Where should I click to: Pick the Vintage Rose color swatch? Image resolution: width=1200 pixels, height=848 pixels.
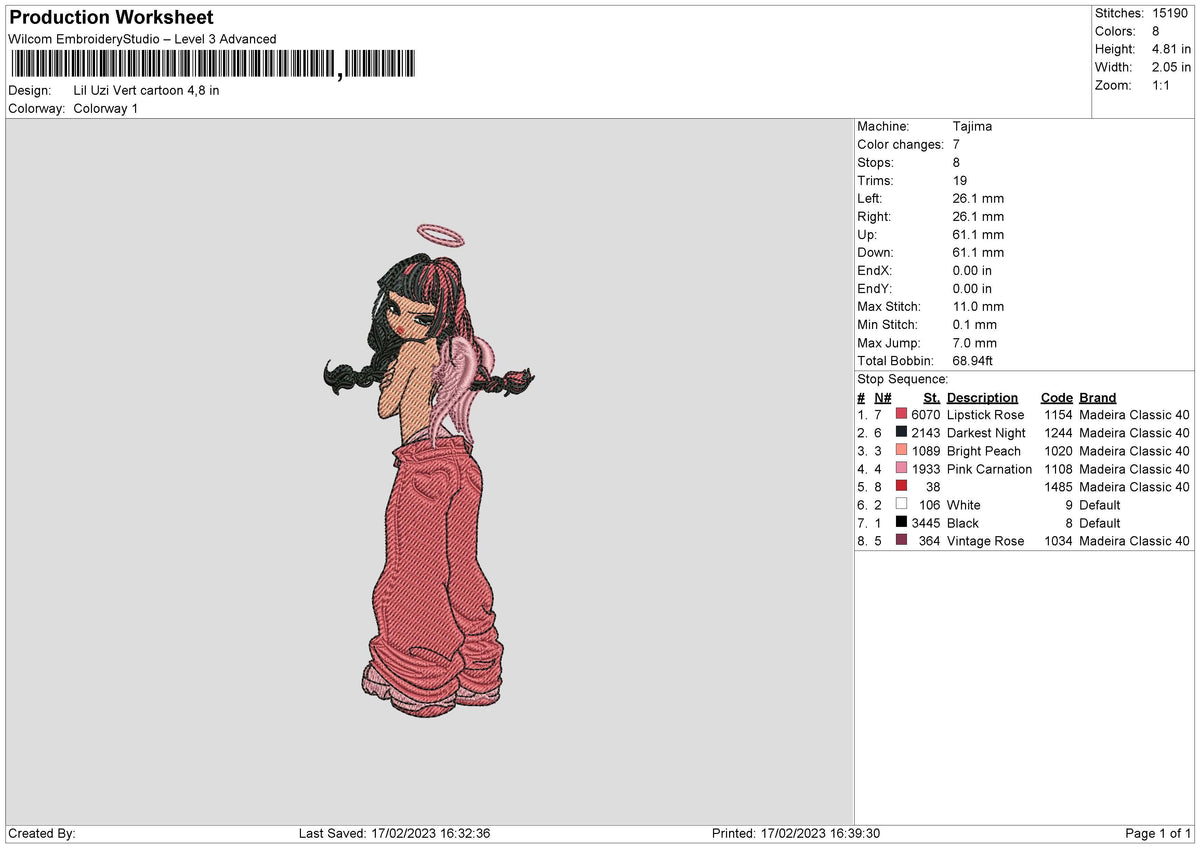(901, 540)
